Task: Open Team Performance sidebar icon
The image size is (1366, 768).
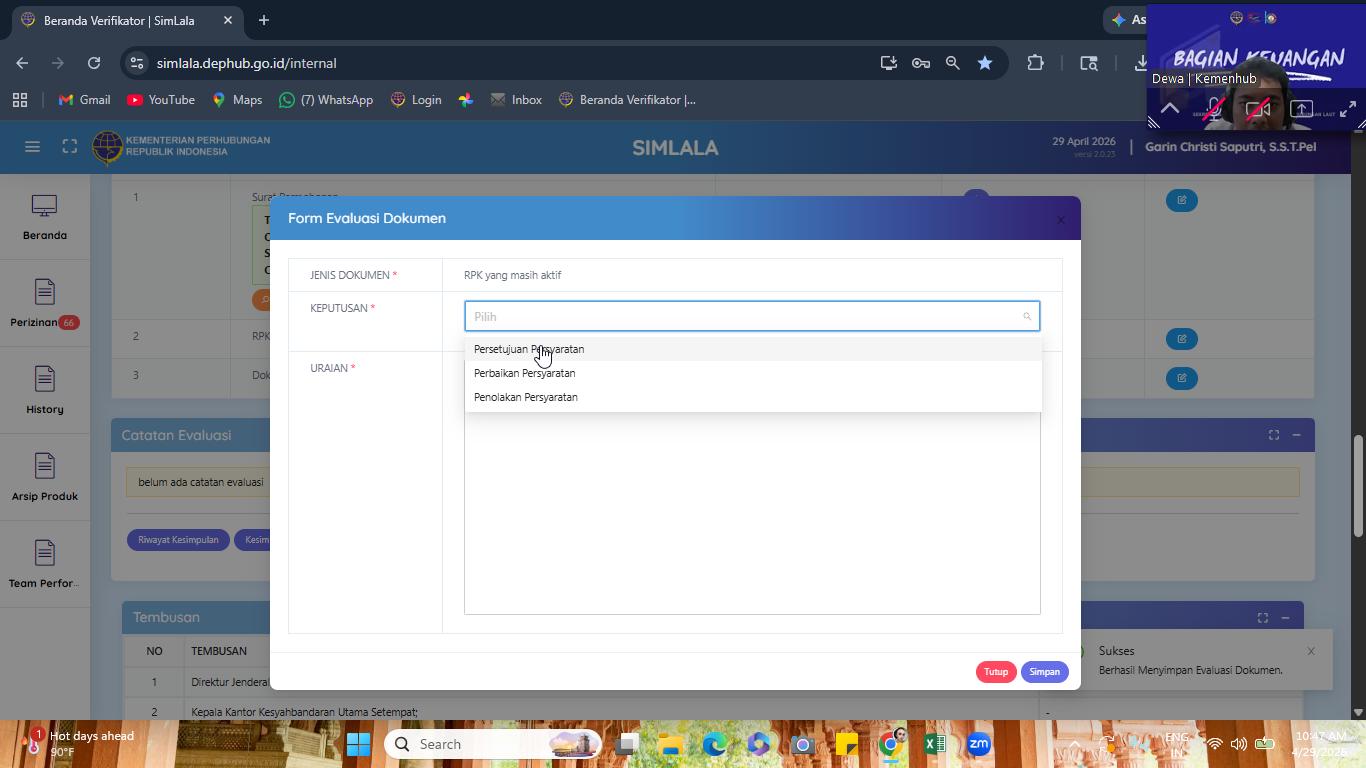Action: point(45,565)
